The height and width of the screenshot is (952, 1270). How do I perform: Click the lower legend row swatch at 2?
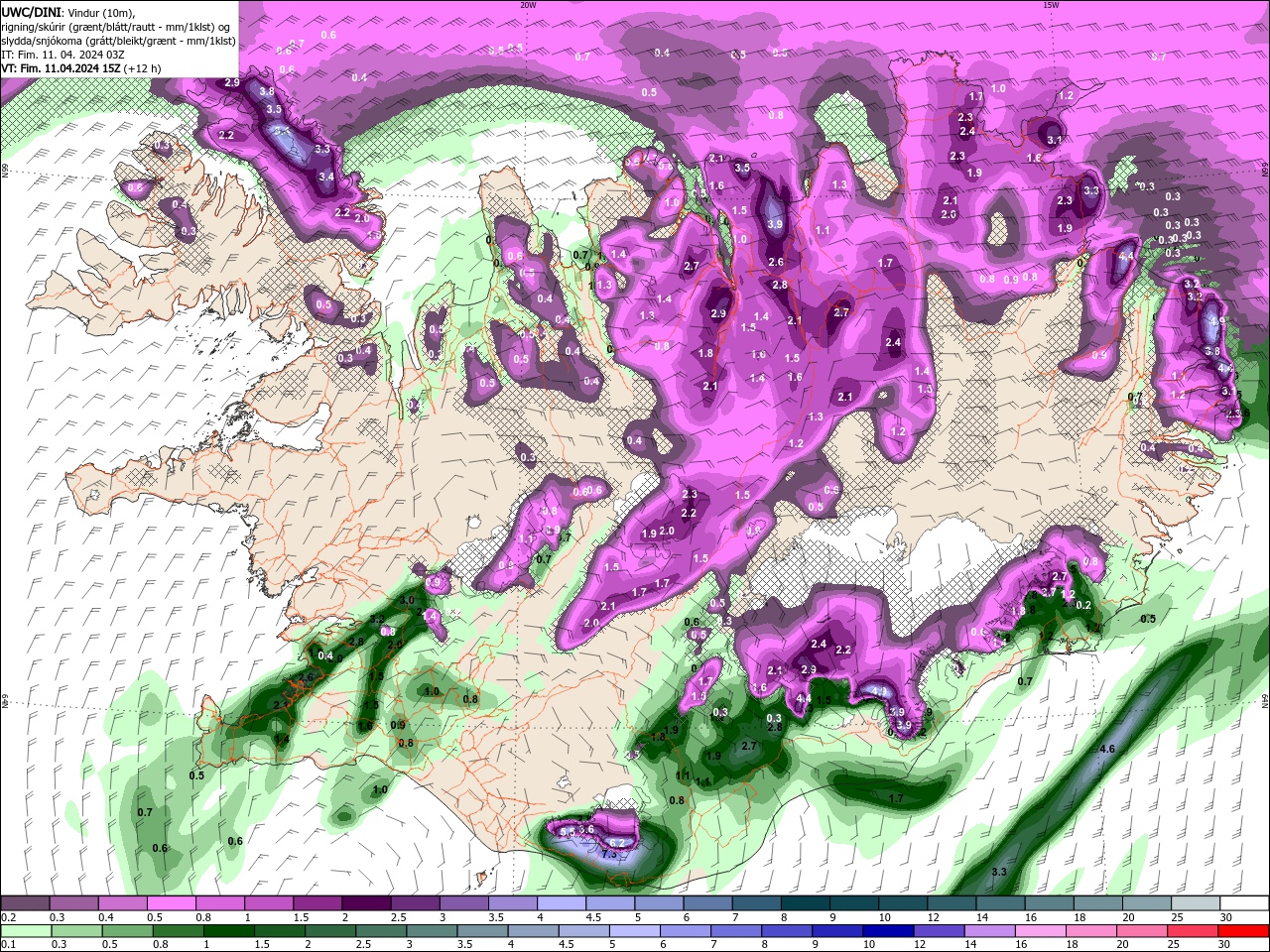pyautogui.click(x=330, y=931)
